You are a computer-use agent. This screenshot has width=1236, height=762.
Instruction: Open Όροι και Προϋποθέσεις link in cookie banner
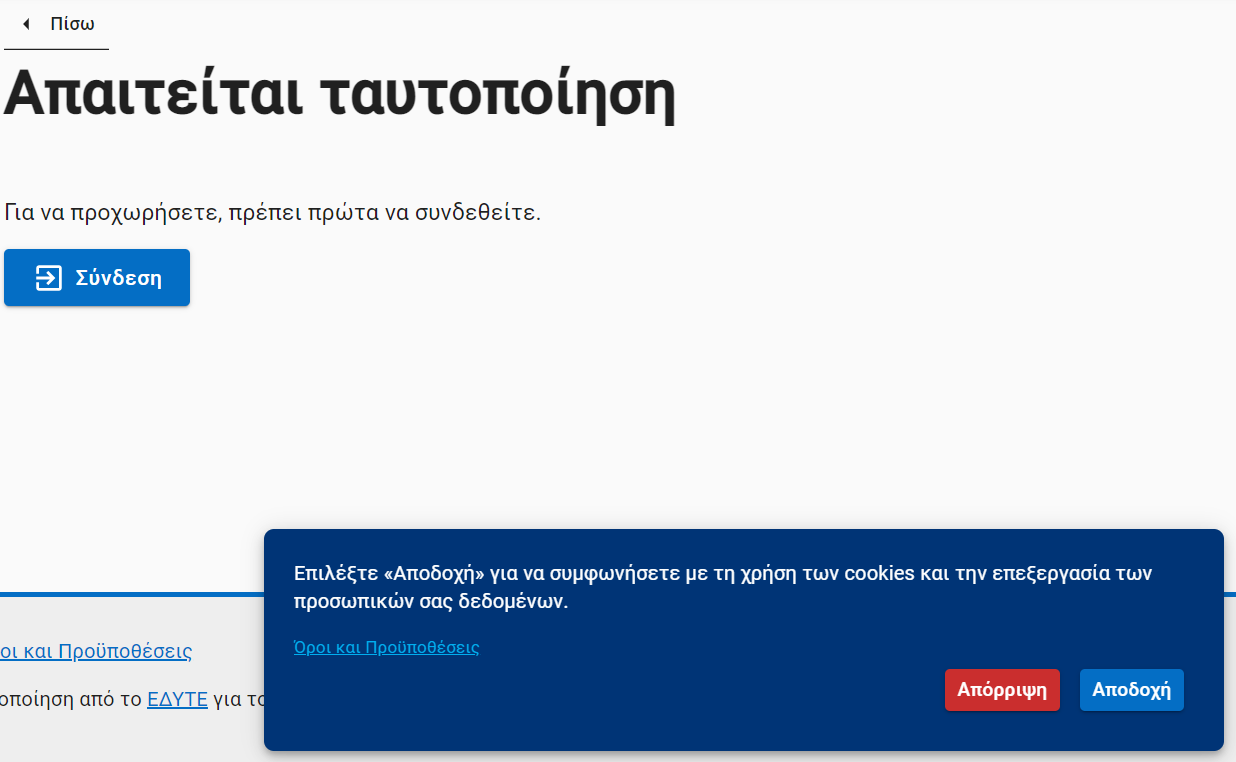pyautogui.click(x=386, y=647)
